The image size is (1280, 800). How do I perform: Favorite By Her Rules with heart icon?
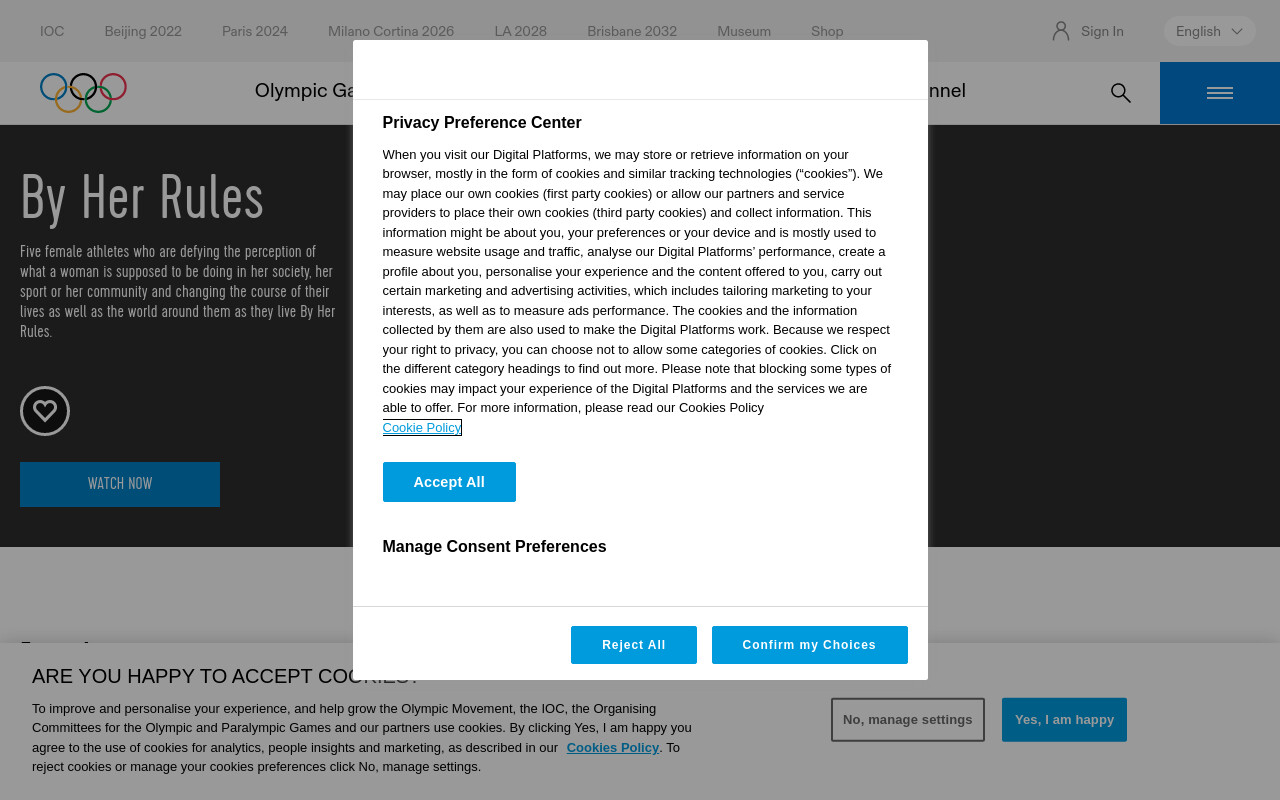point(45,411)
